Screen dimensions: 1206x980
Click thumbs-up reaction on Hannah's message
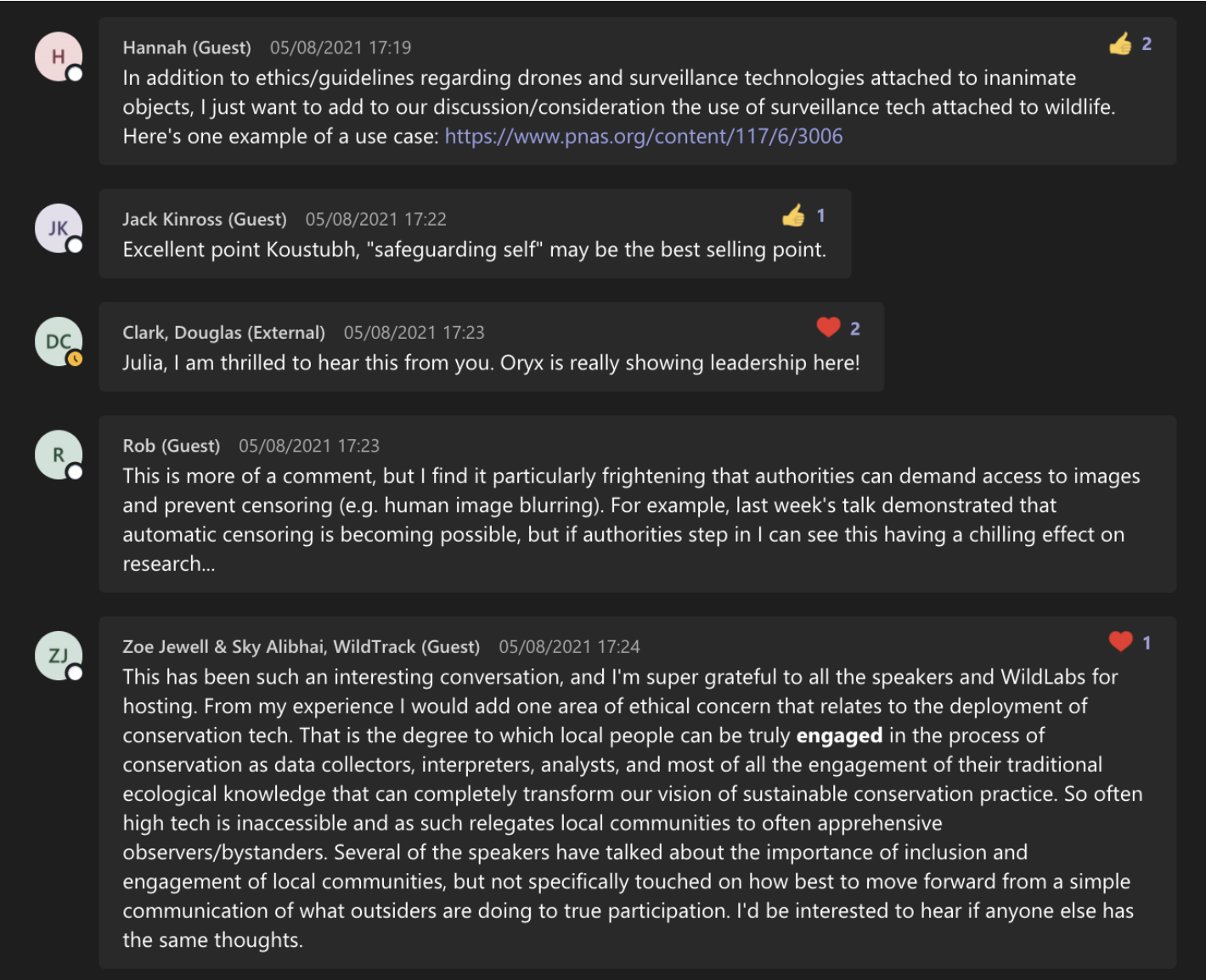[1120, 43]
